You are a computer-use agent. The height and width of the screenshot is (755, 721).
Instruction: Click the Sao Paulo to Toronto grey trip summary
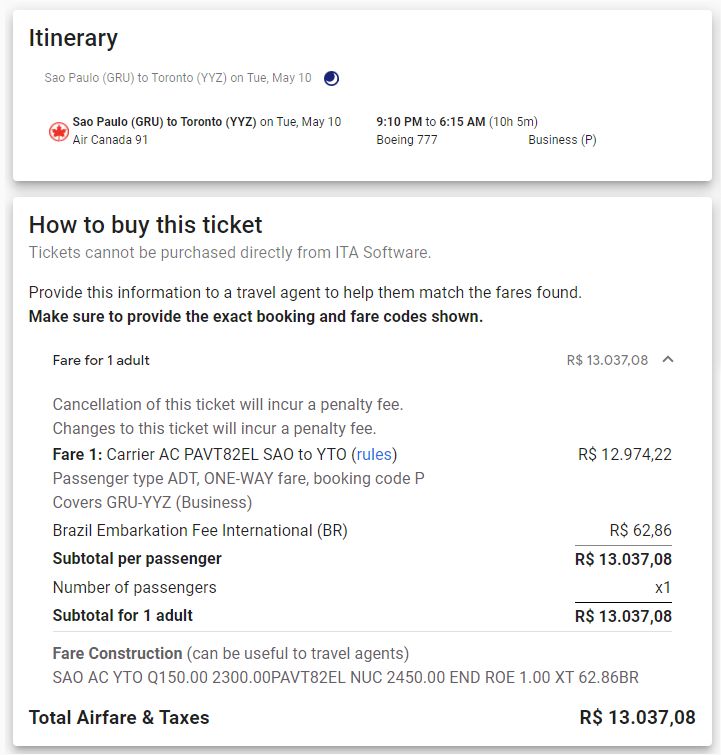coord(178,78)
